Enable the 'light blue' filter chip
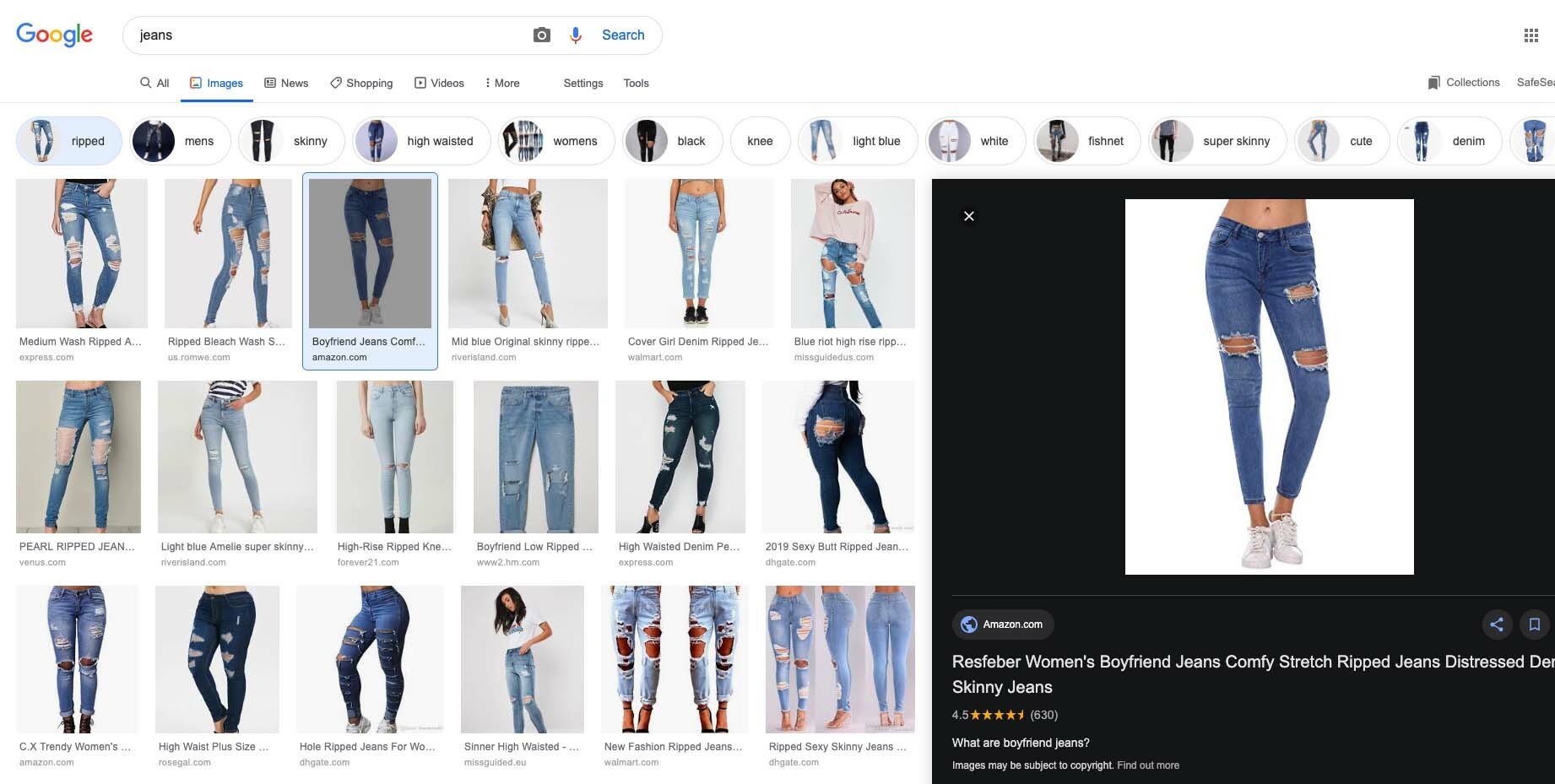 click(857, 141)
